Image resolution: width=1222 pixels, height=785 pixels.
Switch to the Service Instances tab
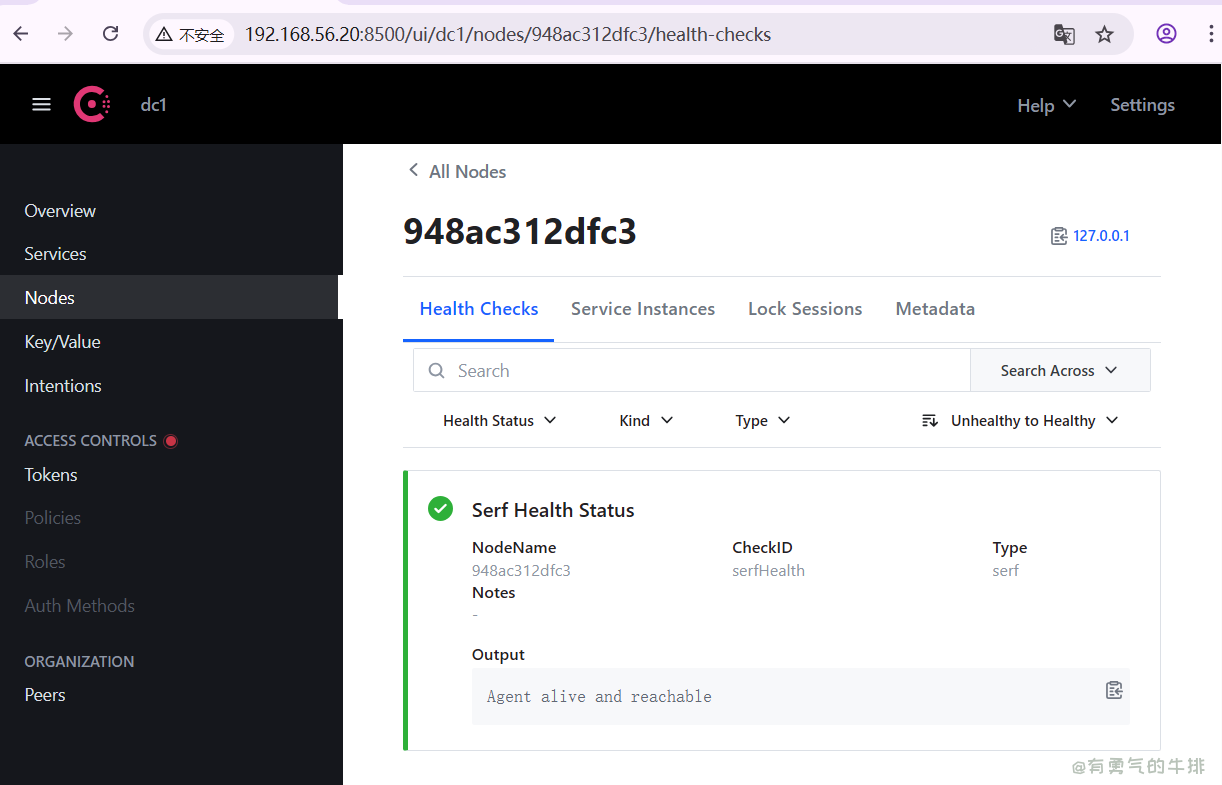(x=643, y=309)
